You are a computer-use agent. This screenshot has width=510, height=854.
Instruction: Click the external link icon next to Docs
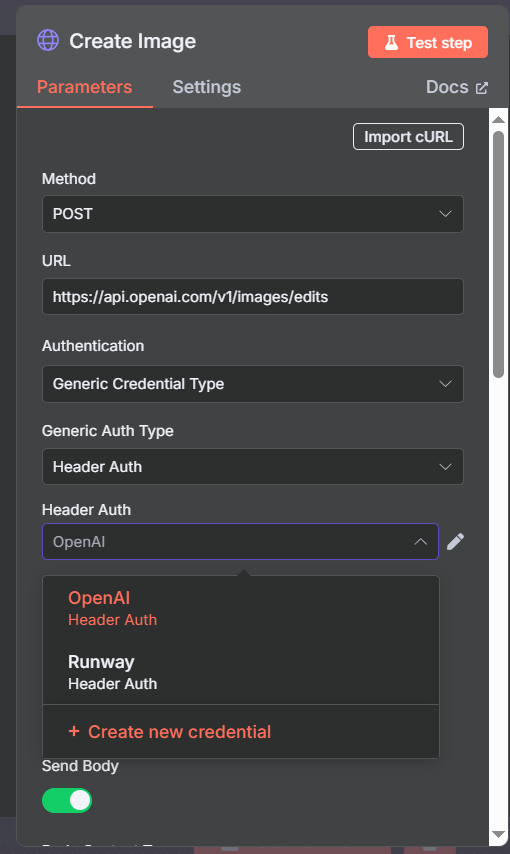[x=482, y=88]
